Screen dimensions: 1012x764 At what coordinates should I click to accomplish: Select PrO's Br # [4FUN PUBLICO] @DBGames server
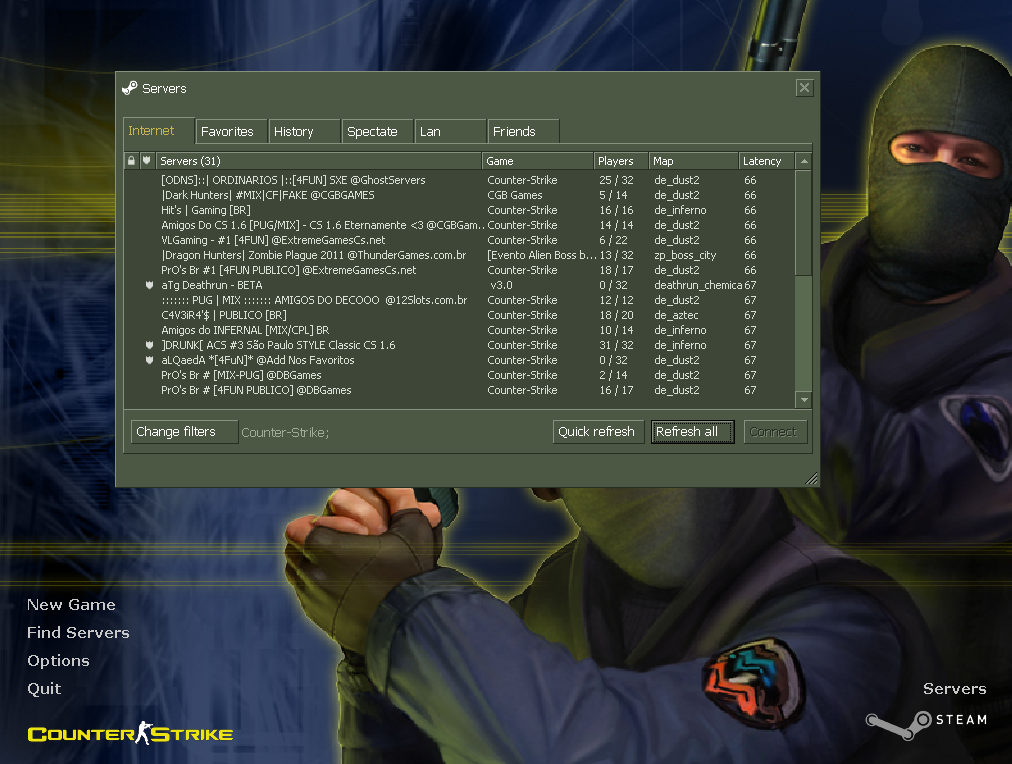click(460, 390)
